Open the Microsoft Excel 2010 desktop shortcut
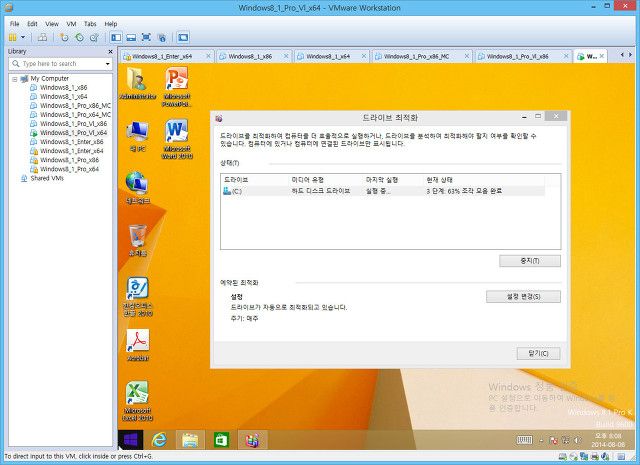This screenshot has width=640, height=465. coord(138,401)
